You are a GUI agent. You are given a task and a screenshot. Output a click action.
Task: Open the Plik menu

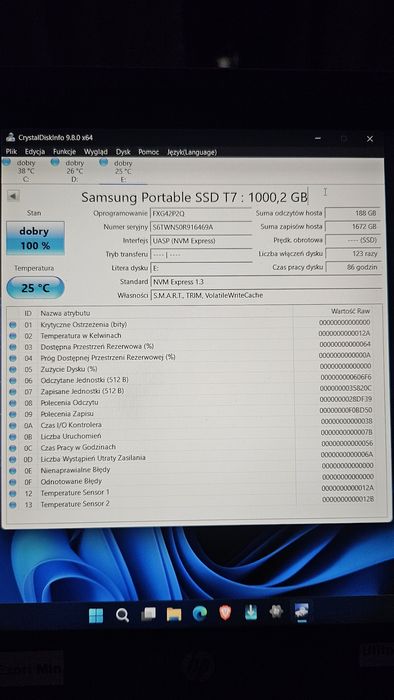(x=11, y=152)
